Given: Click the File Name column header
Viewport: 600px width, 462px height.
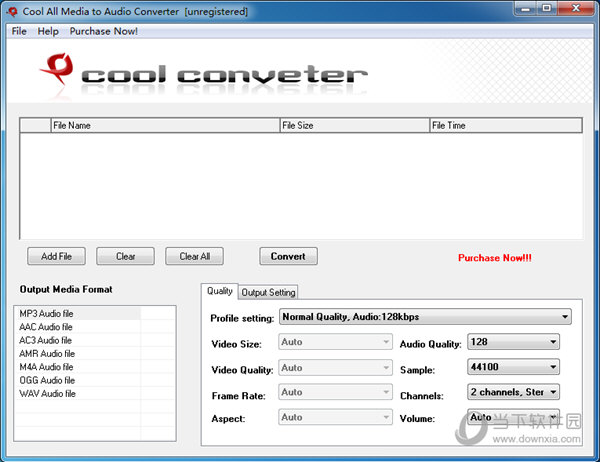Looking at the screenshot, I should click(x=165, y=126).
